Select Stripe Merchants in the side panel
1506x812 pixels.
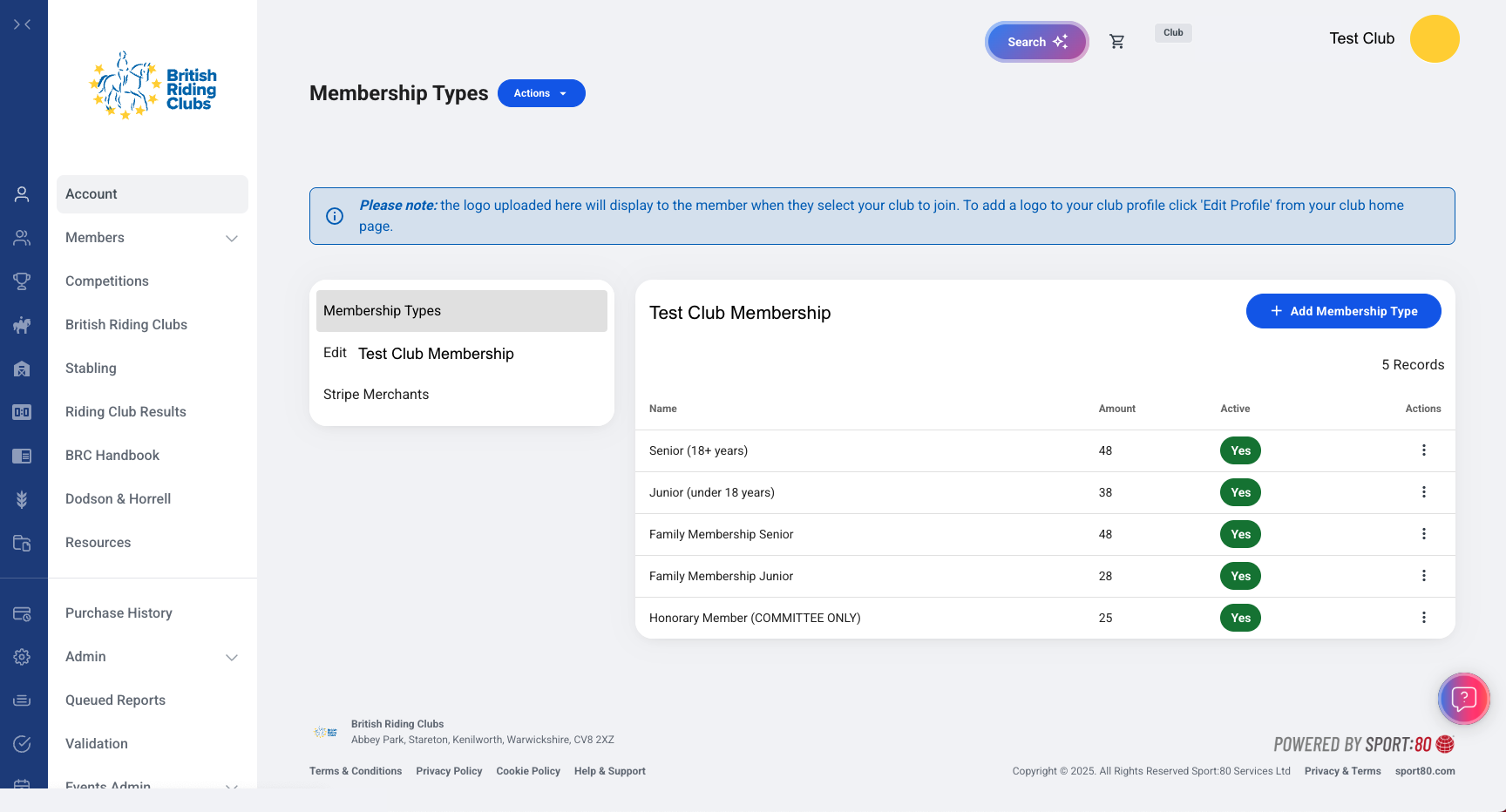pyautogui.click(x=376, y=395)
